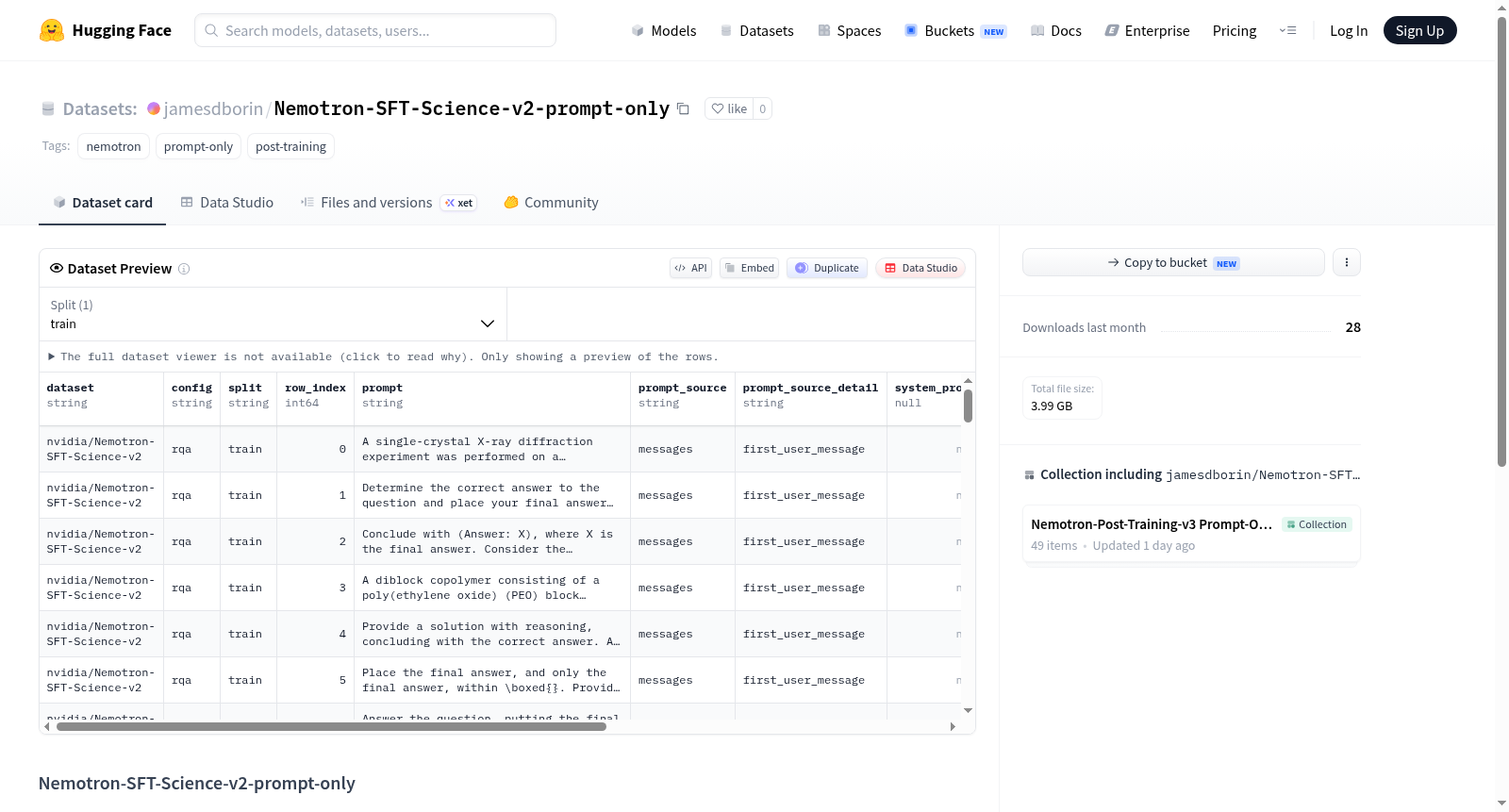Open more options three-dot menu
The image size is (1509, 812).
pos(1347,262)
